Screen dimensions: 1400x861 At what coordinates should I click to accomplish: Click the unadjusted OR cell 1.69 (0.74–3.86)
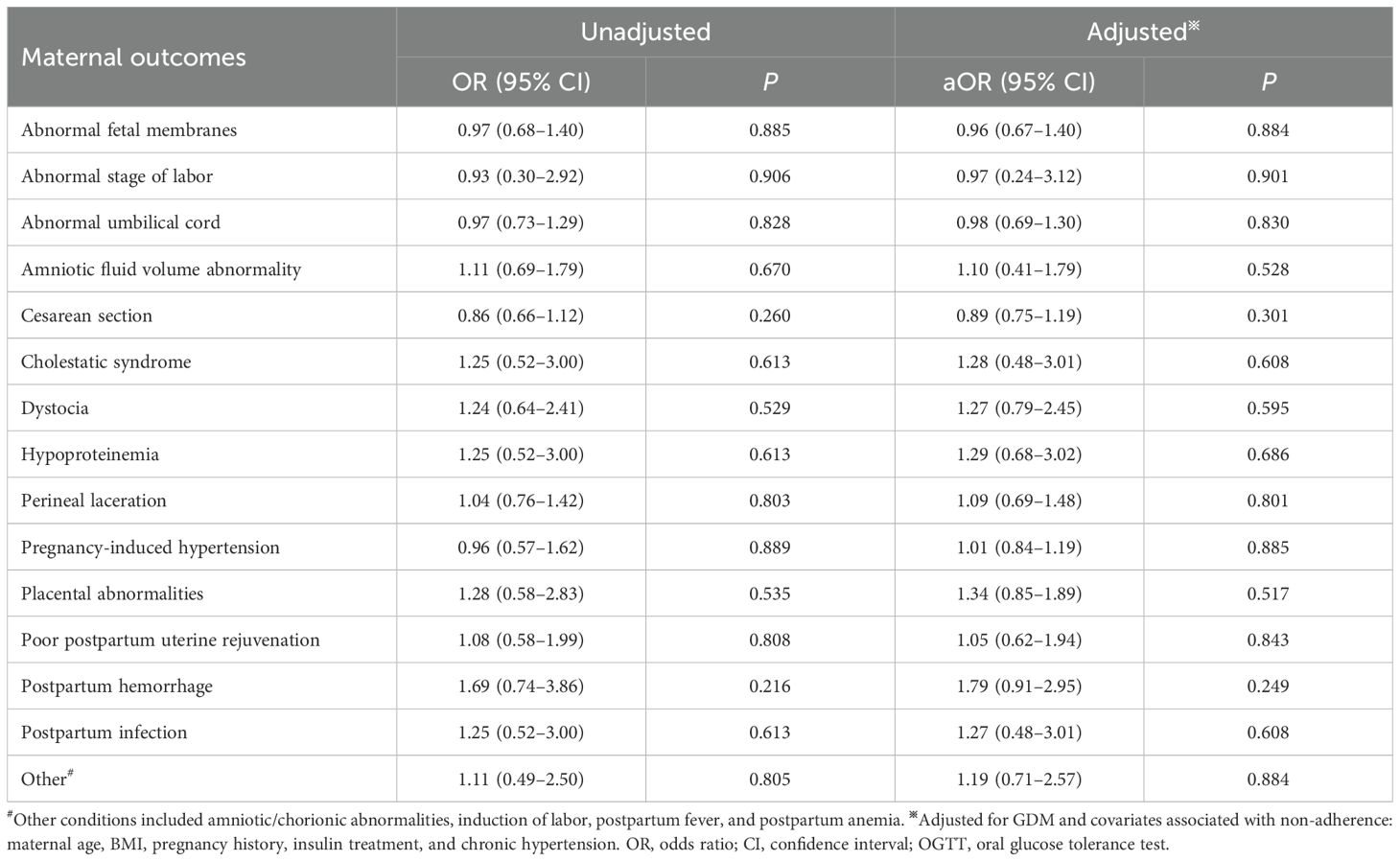click(x=521, y=686)
